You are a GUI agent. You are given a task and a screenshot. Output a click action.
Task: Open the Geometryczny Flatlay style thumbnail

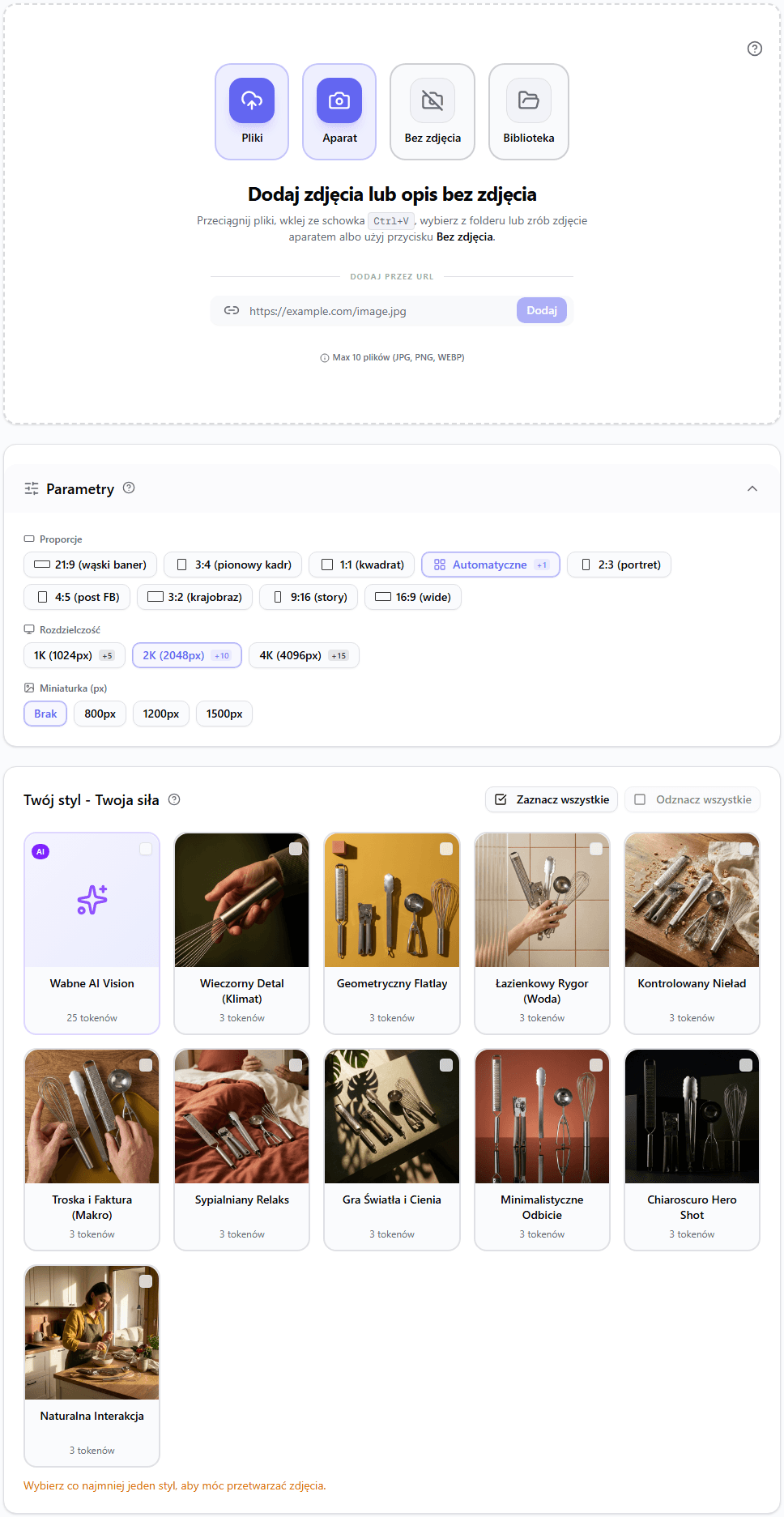tap(392, 900)
